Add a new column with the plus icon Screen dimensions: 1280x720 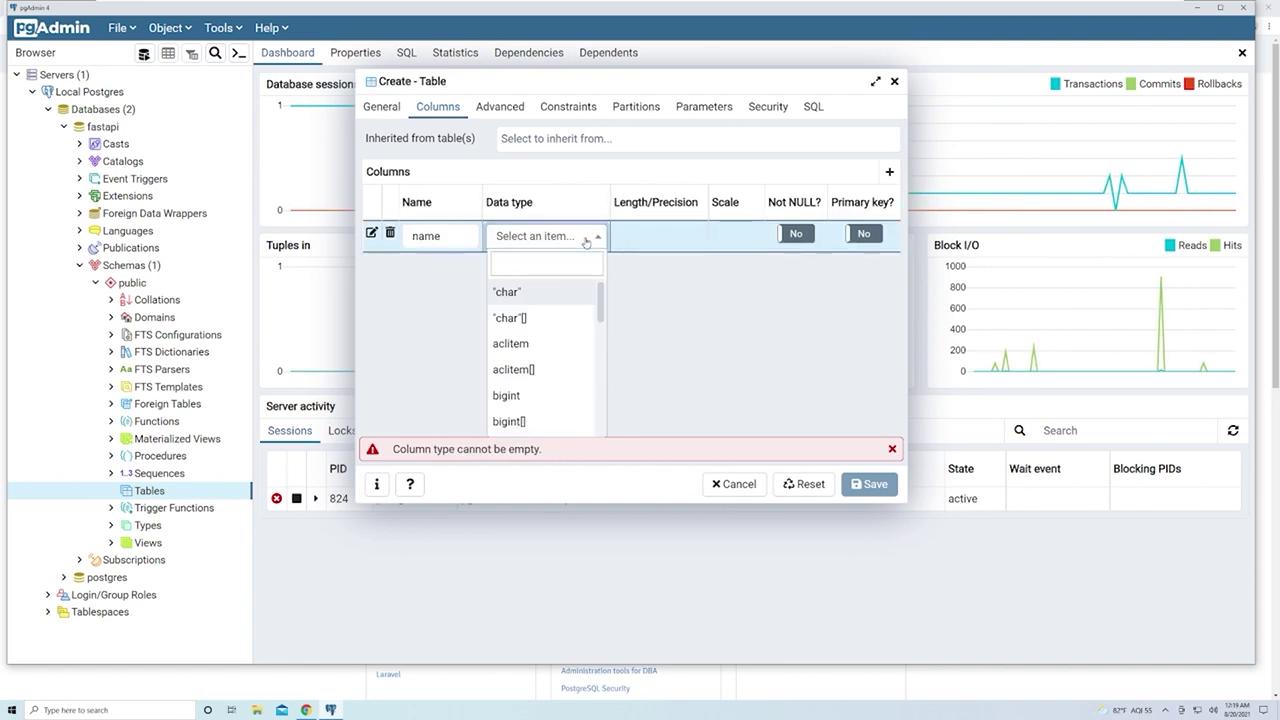click(889, 172)
